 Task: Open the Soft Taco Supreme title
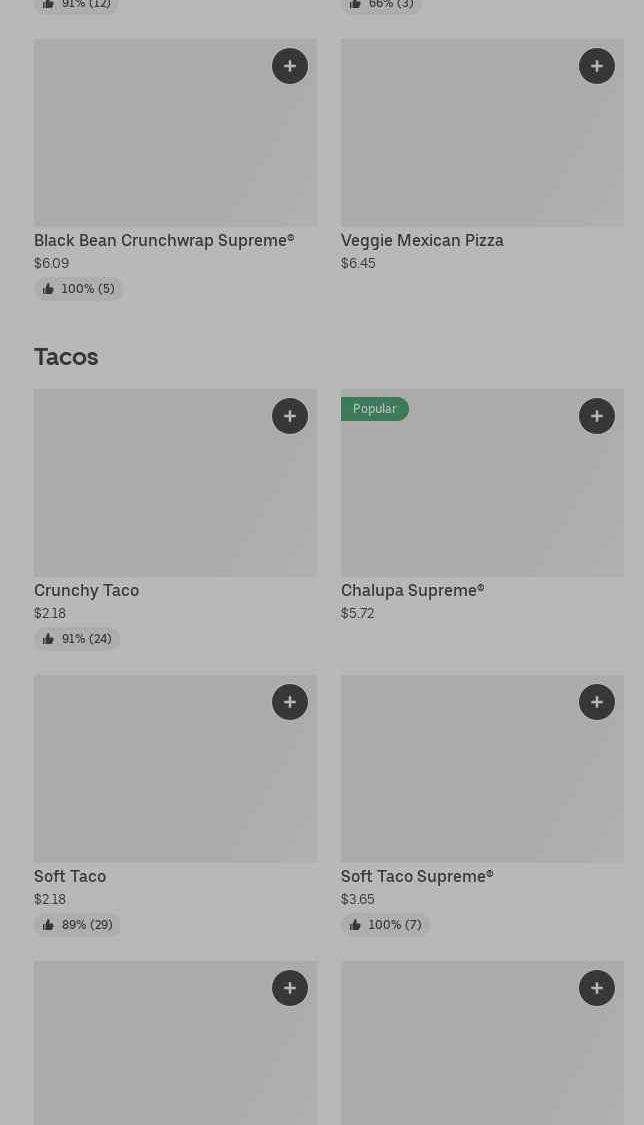417,876
